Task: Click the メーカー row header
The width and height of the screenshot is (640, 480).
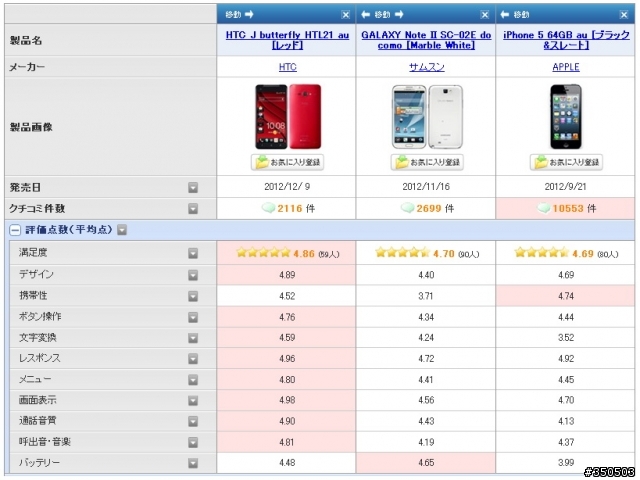Action: pyautogui.click(x=111, y=67)
